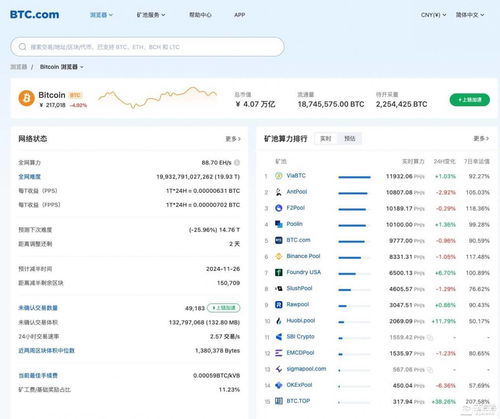The image size is (500, 419).
Task: Open the Binance Pool link
Action: [303, 256]
